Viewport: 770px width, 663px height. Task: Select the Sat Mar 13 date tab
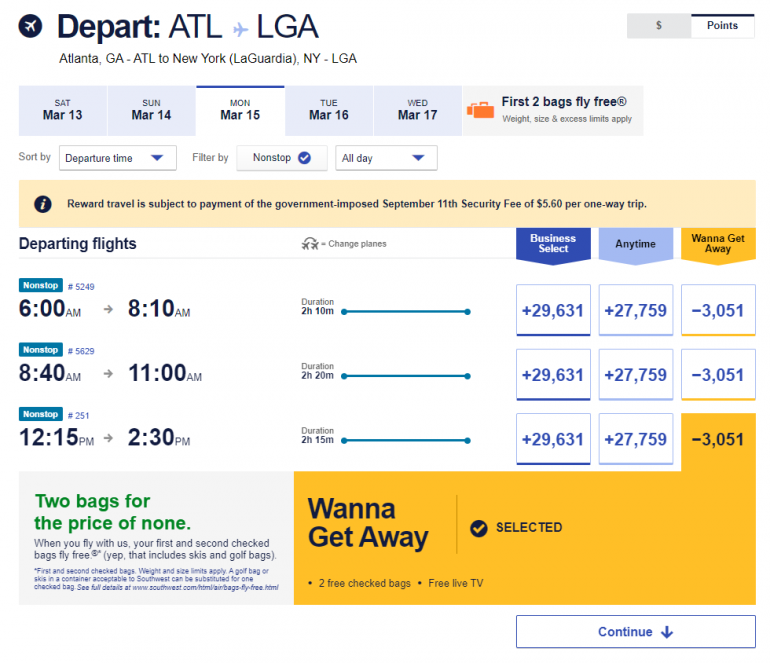[62, 110]
